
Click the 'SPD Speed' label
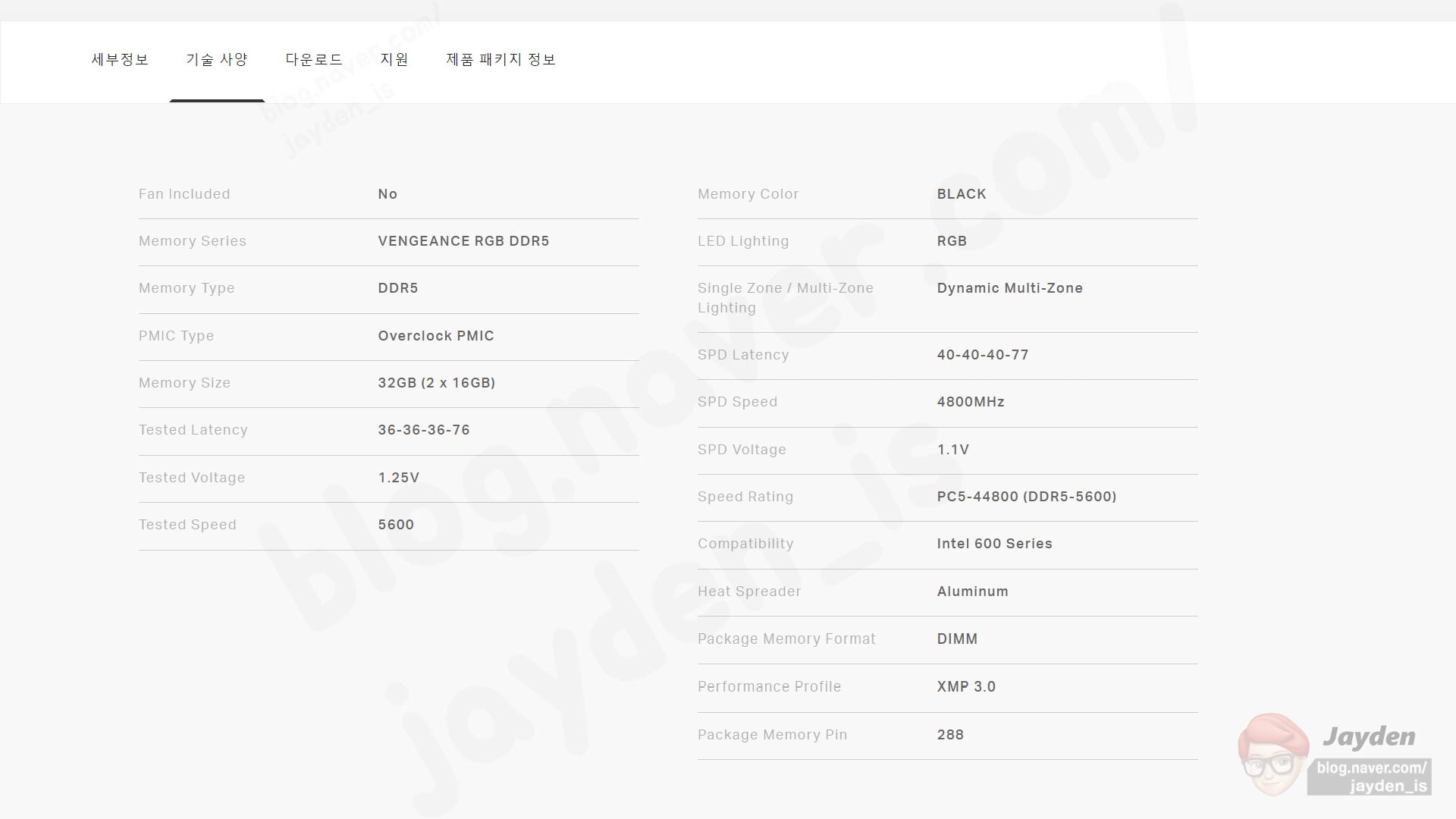(x=738, y=402)
